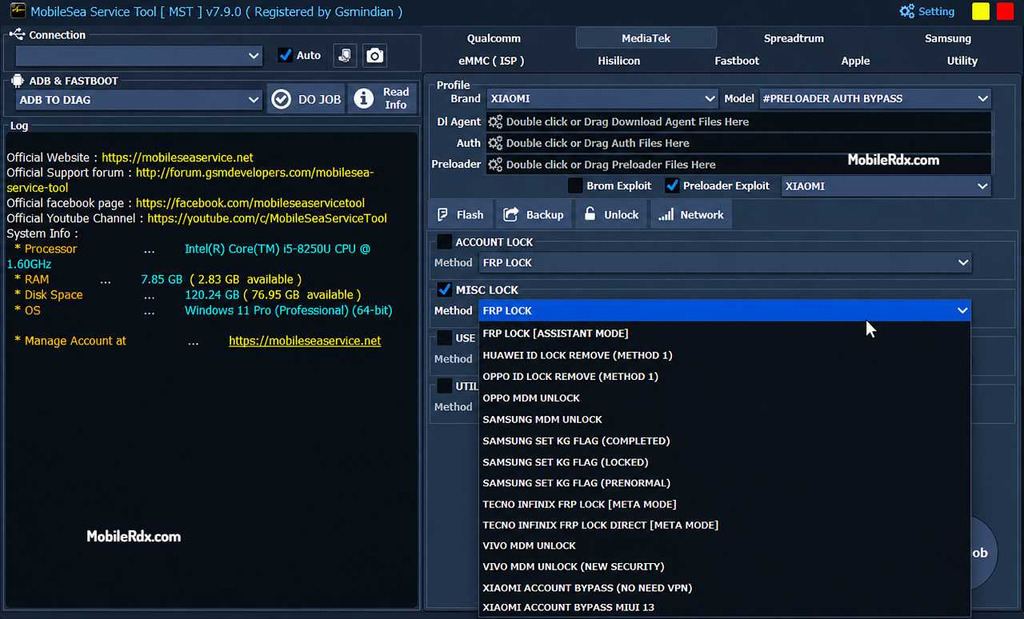The width and height of the screenshot is (1024, 619).
Task: Click the screenshot camera icon
Action: 374,56
